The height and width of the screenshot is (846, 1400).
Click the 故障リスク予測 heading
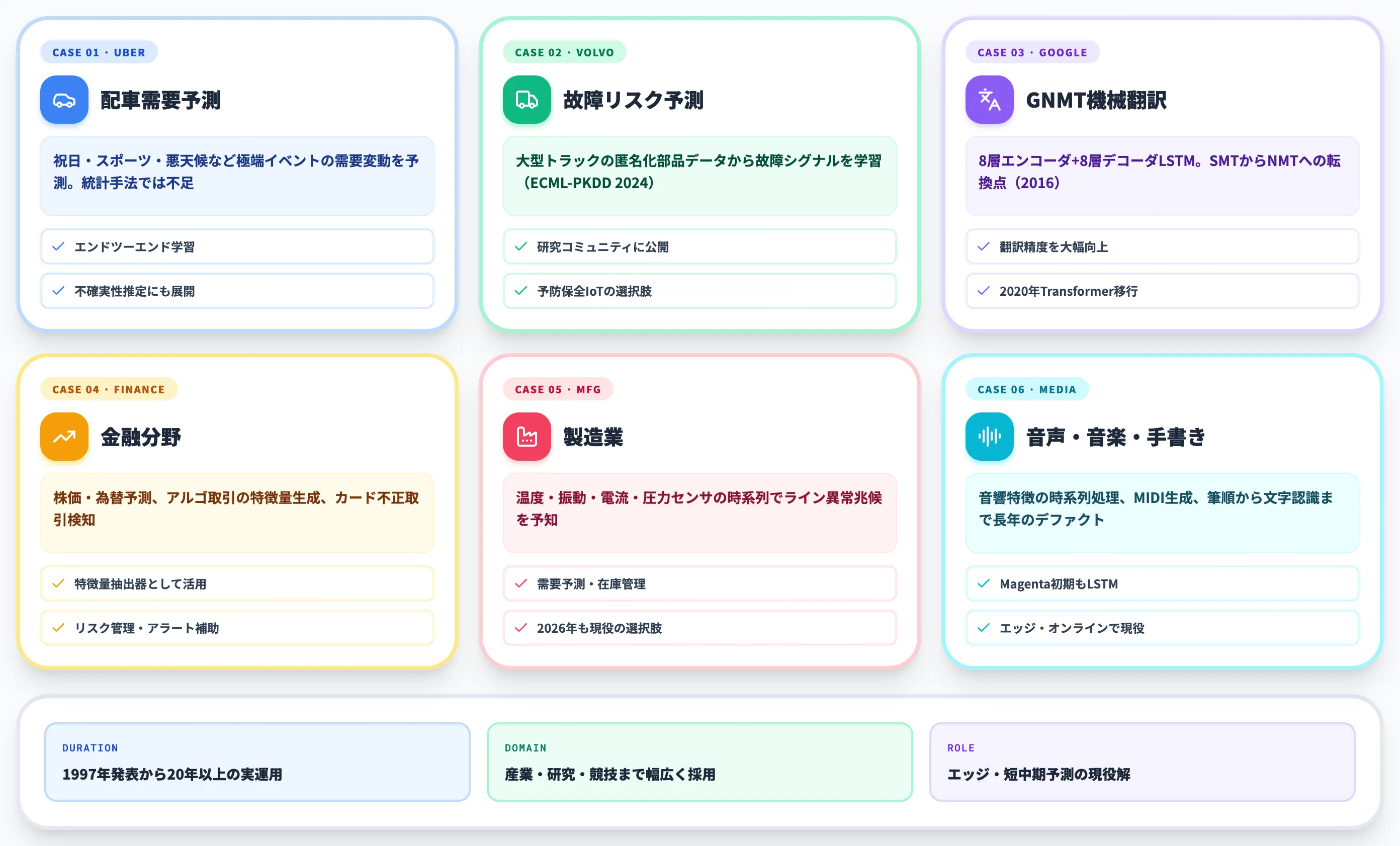pyautogui.click(x=633, y=100)
